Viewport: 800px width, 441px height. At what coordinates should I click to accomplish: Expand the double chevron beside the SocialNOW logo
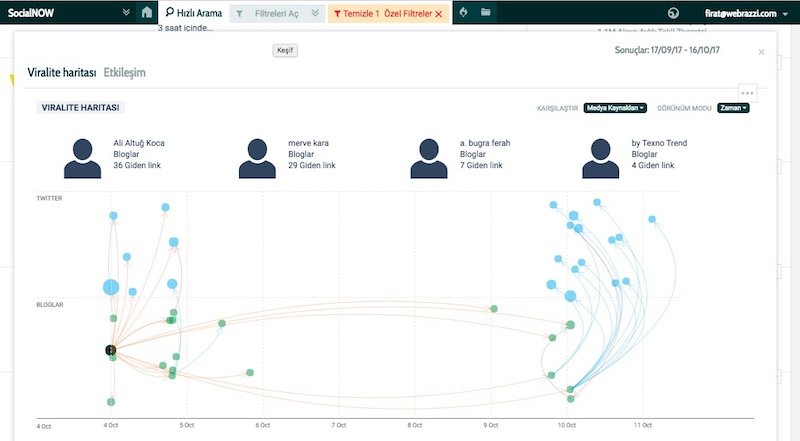click(125, 13)
